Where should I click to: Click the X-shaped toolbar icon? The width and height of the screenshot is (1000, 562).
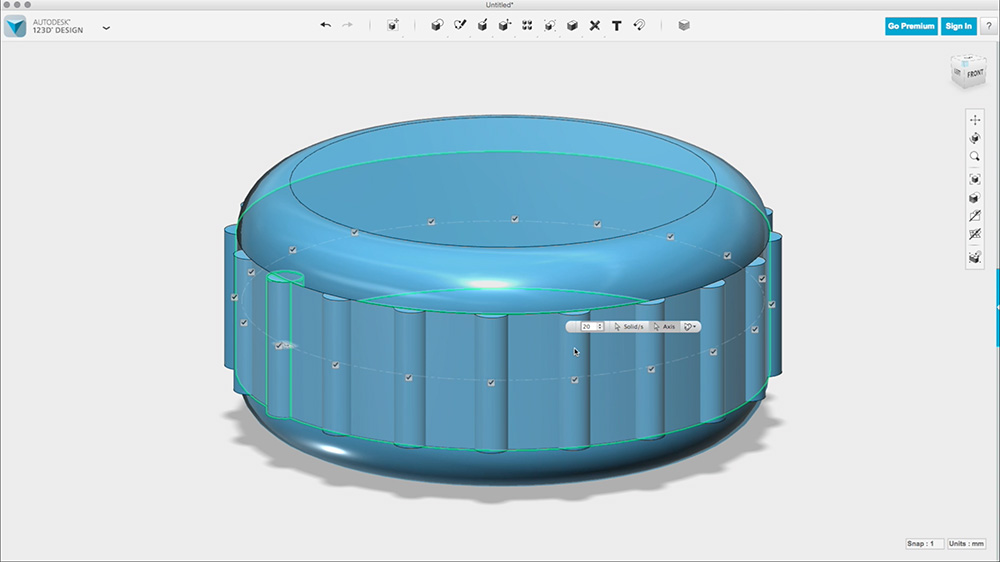click(594, 26)
